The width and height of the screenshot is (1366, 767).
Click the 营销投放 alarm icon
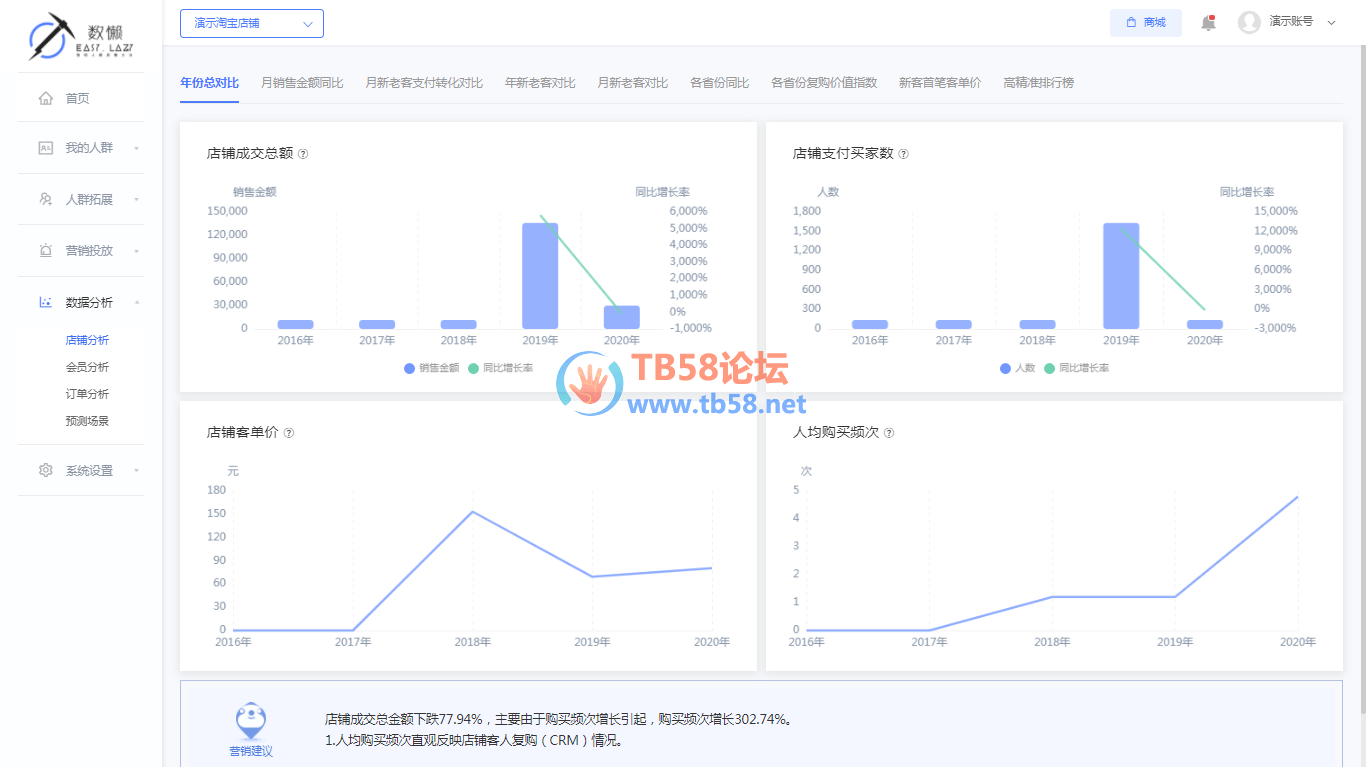45,251
